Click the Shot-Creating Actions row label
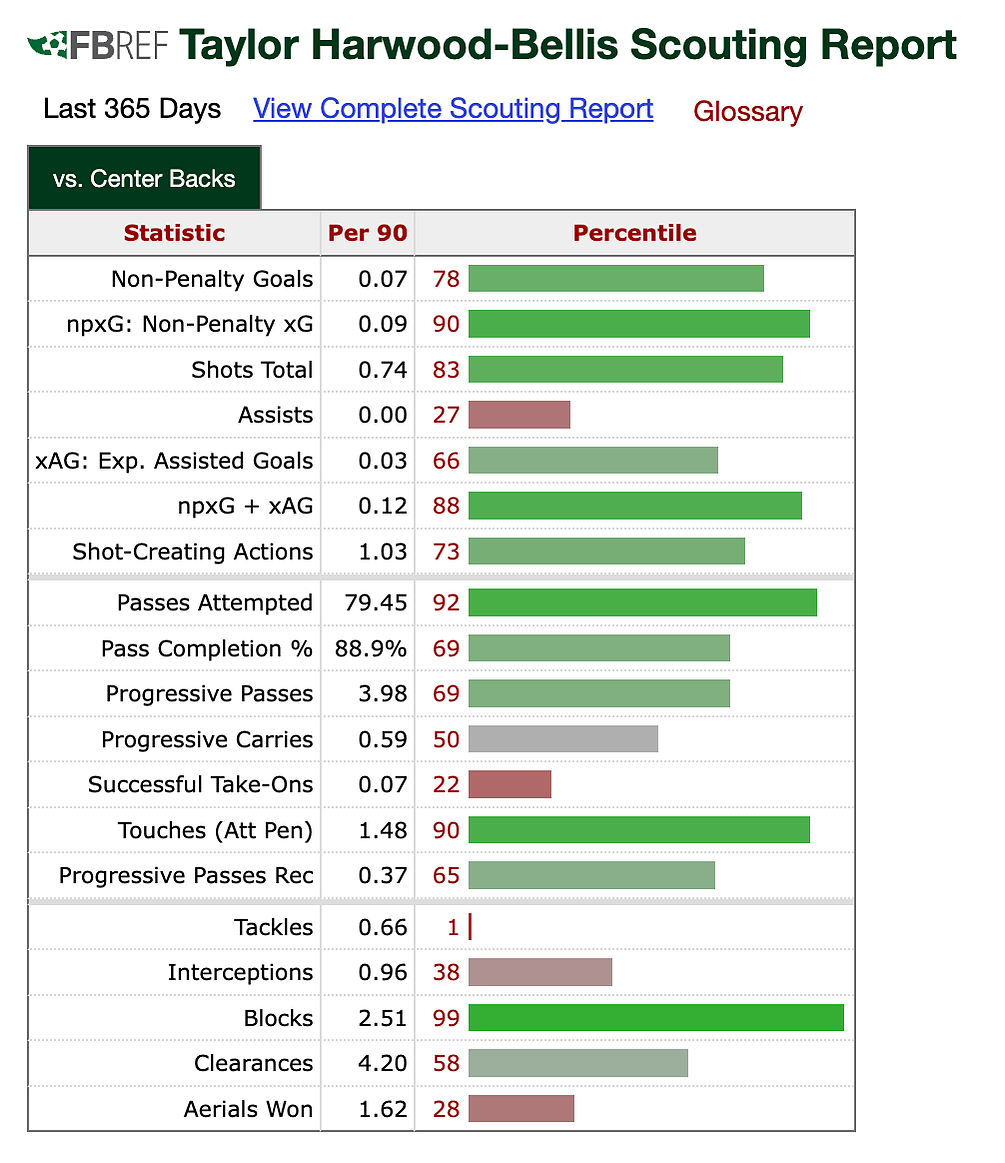The image size is (1005, 1163). point(193,552)
